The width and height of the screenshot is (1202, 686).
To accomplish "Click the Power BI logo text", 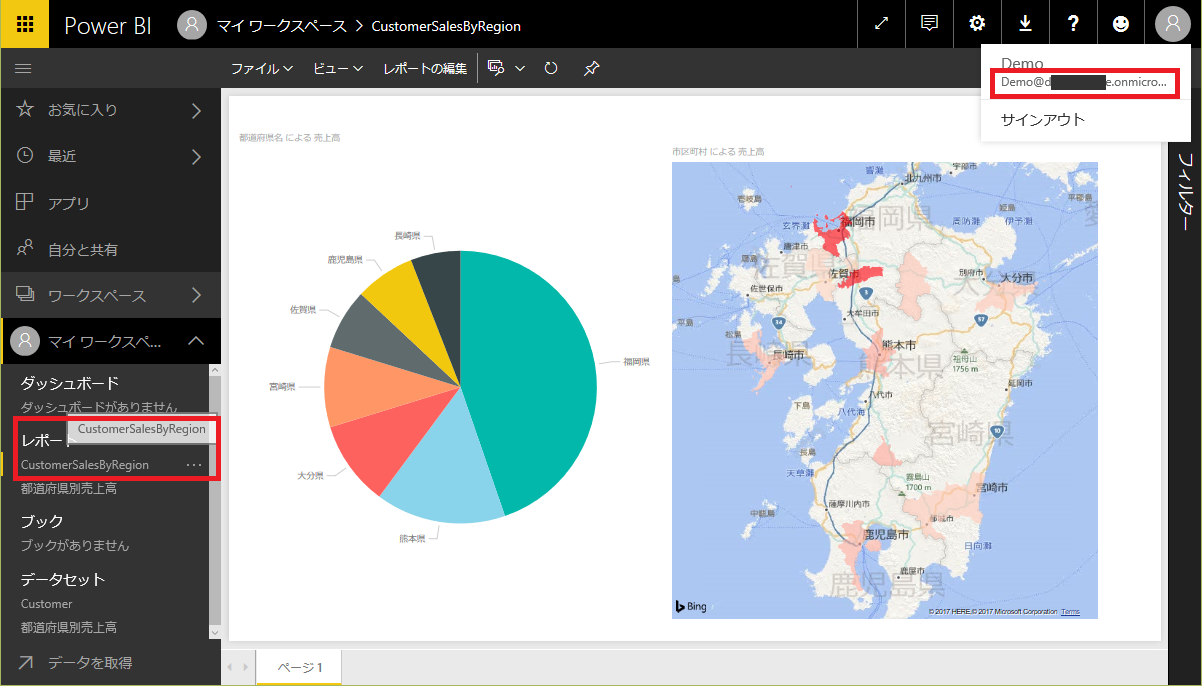I will tap(108, 26).
